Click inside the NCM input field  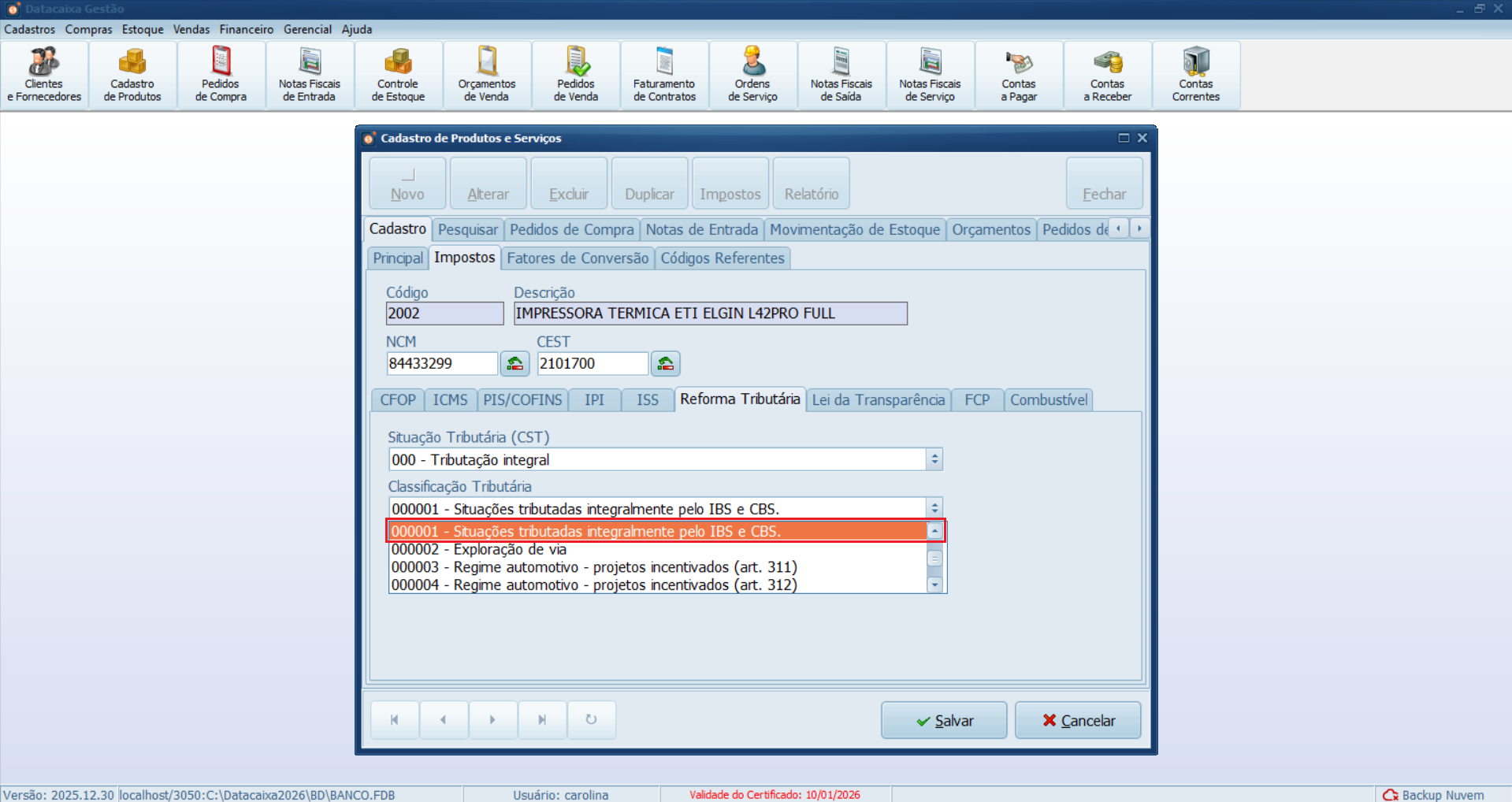click(441, 364)
